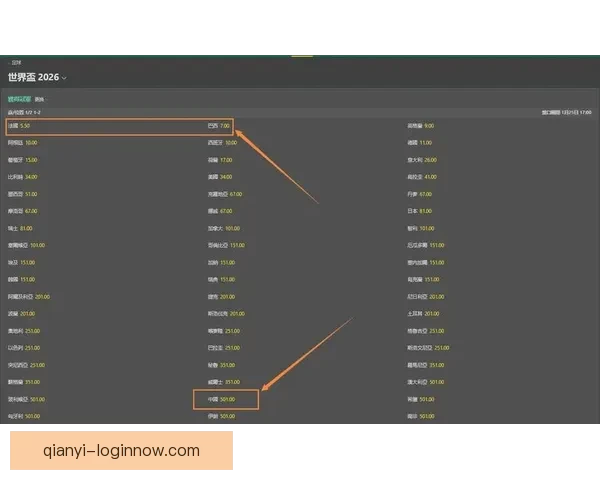Pick the 英格蘭 9.00 odds selection
600x480 pixels.
[421, 126]
